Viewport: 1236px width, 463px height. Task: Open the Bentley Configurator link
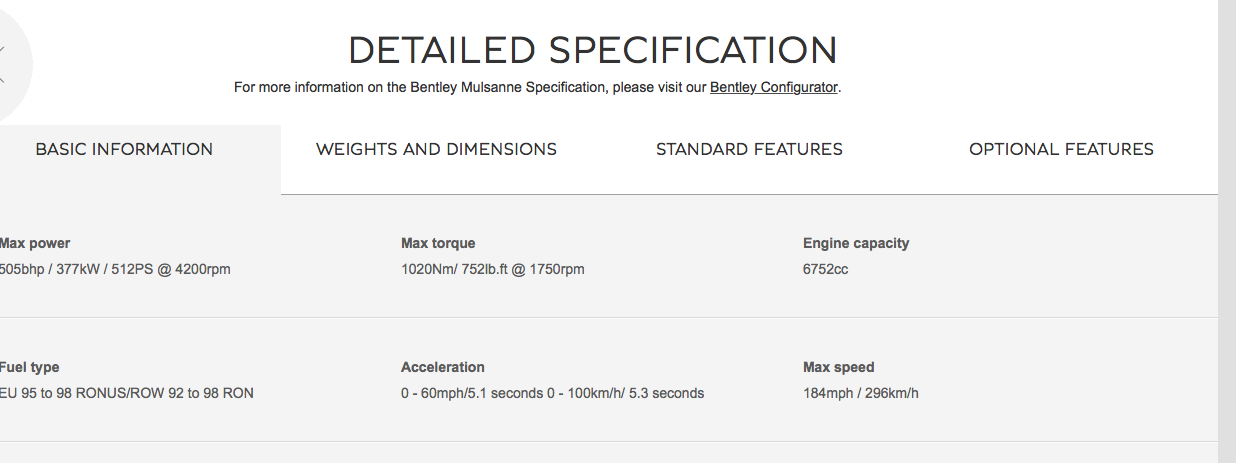tap(773, 87)
